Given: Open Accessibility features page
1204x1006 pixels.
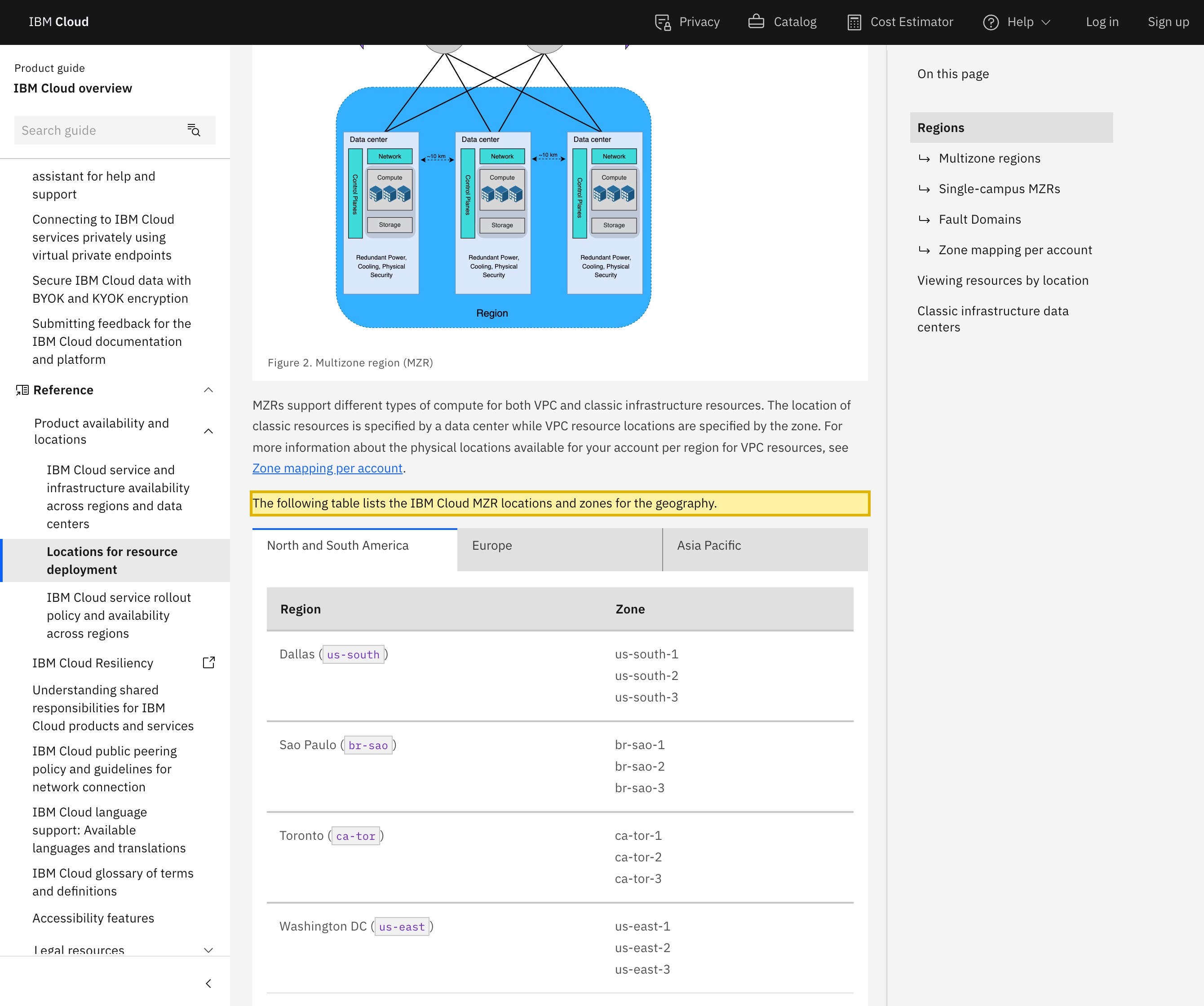Looking at the screenshot, I should tap(93, 918).
